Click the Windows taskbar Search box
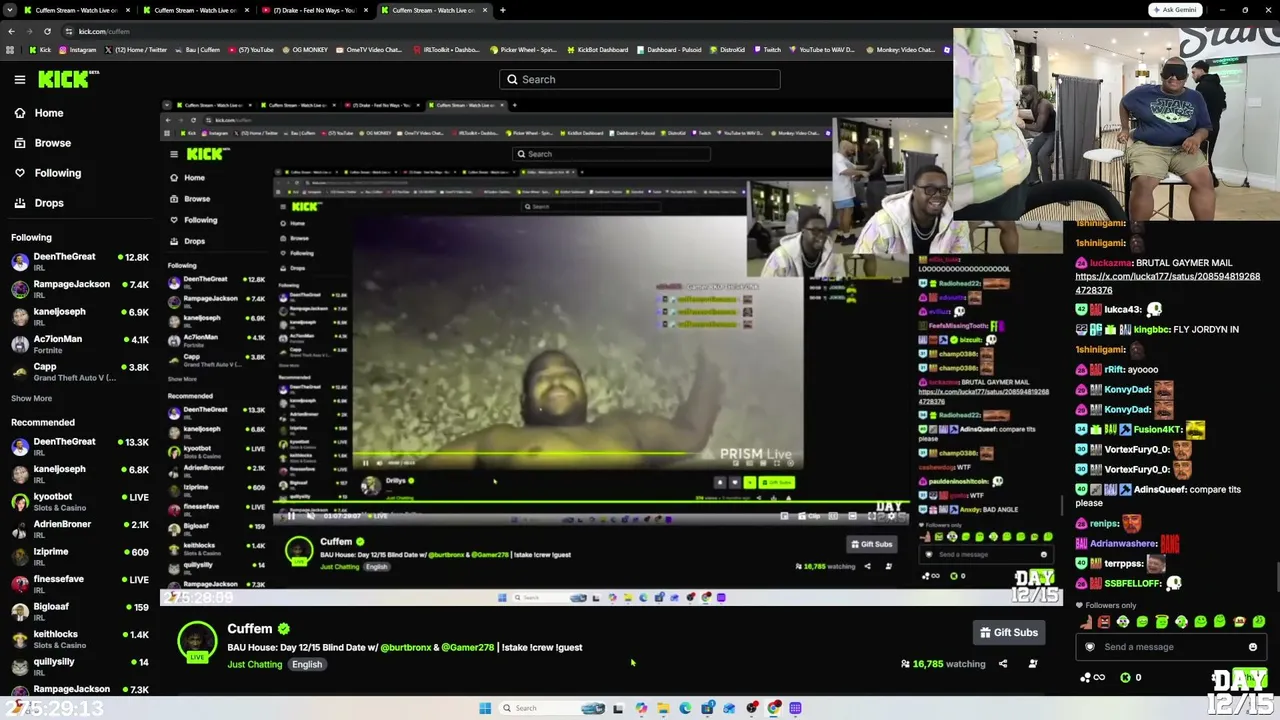Viewport: 1280px width, 720px height. point(553,708)
